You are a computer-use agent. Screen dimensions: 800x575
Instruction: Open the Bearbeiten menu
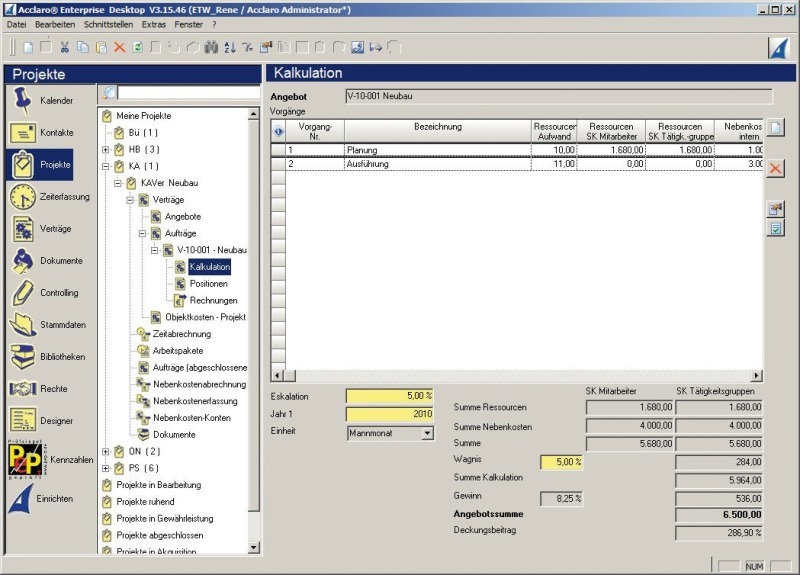click(55, 24)
